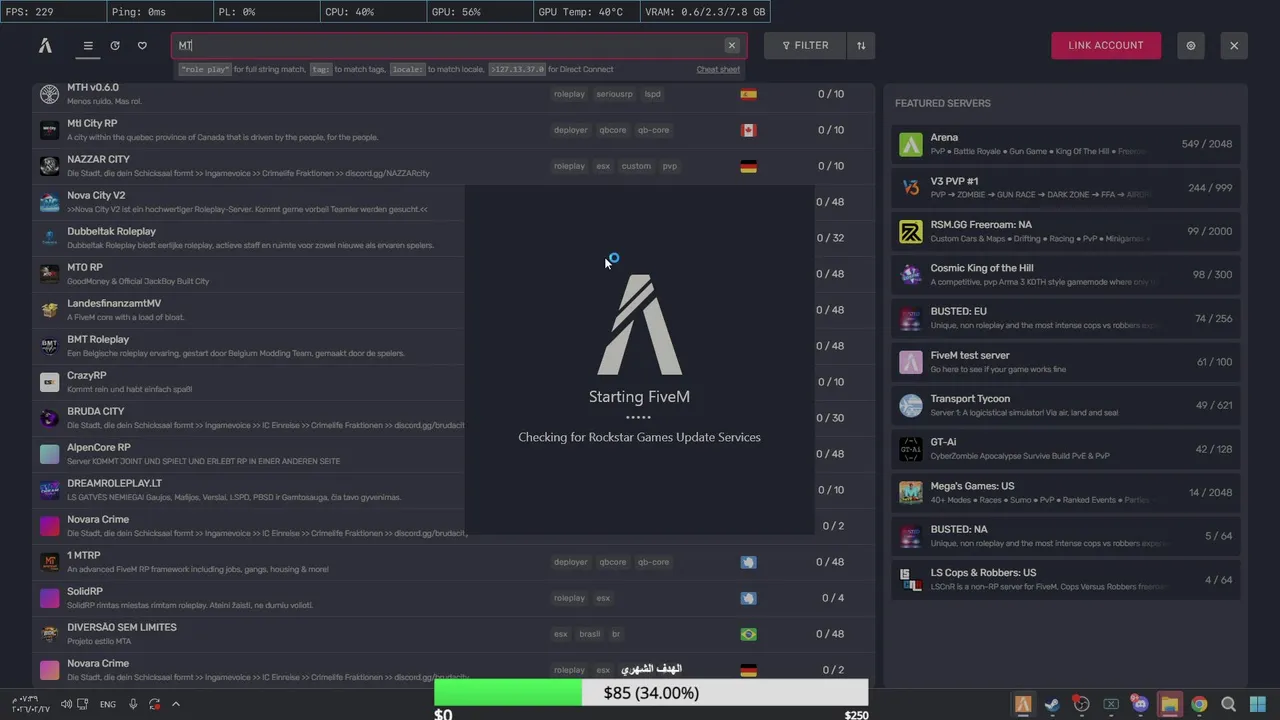Open featured server Transport Tycoon
This screenshot has width=1280, height=720.
click(x=1066, y=405)
